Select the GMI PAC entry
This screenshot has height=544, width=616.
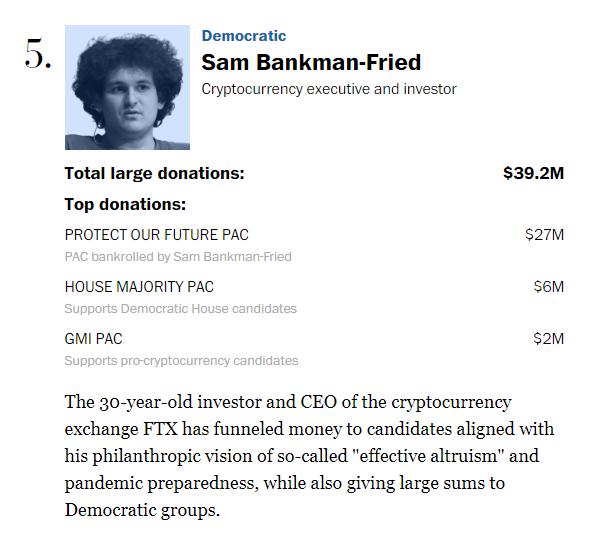(x=93, y=339)
